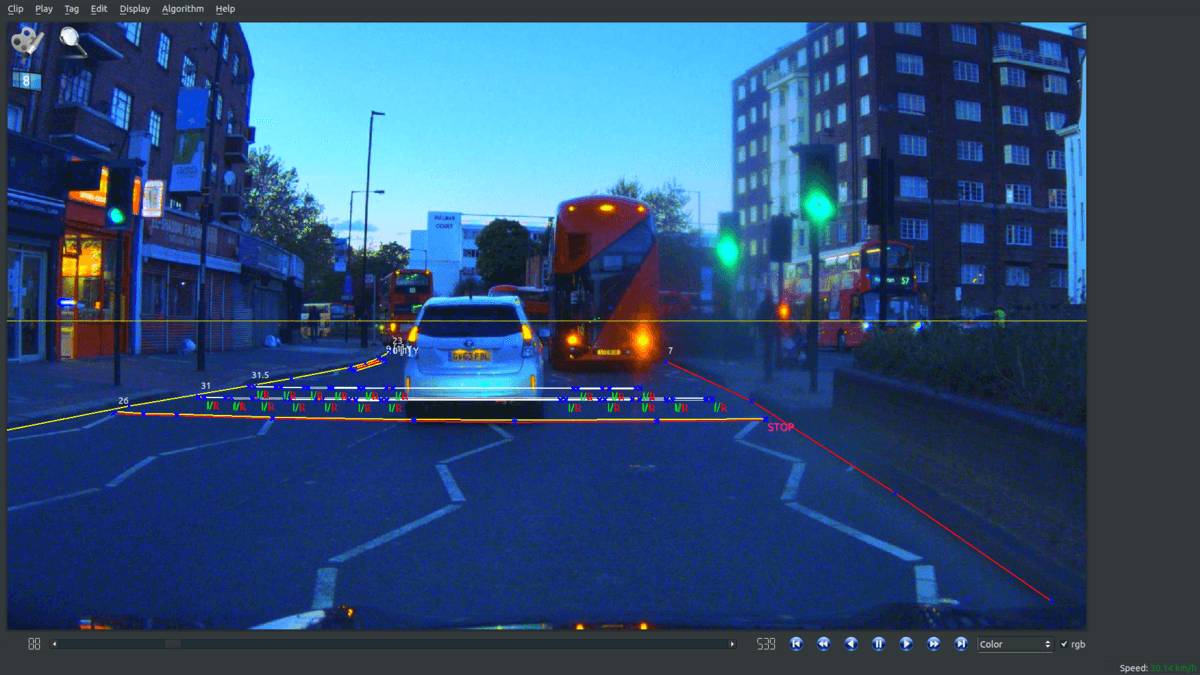Viewport: 1200px width, 675px height.
Task: Open the Algorithm menu
Action: [182, 9]
